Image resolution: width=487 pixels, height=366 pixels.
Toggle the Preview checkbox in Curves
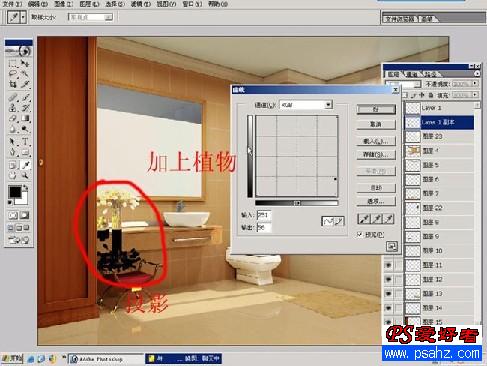tap(359, 234)
